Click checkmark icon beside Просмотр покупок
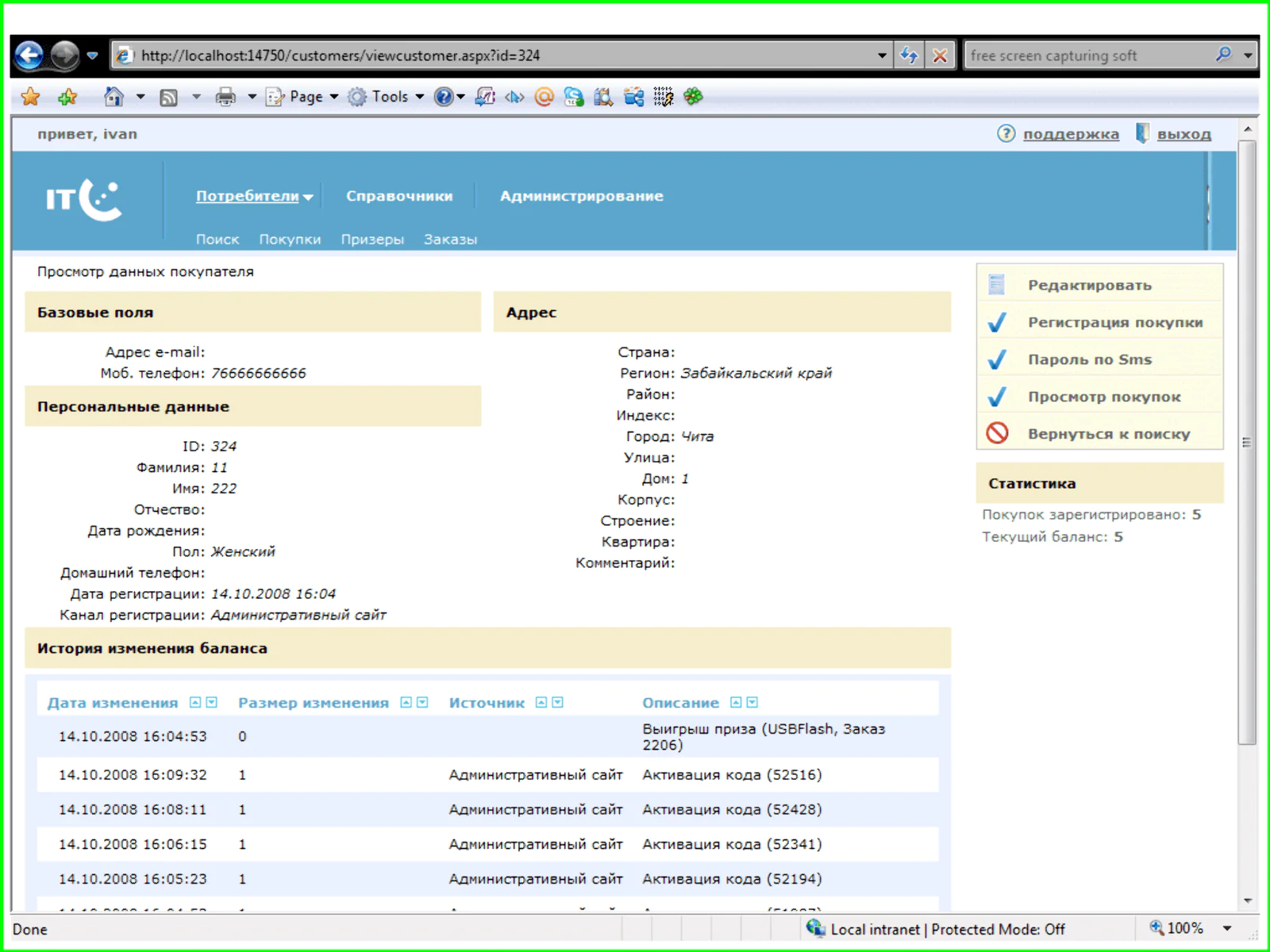Screen dimensions: 1270x952 pyautogui.click(x=997, y=397)
